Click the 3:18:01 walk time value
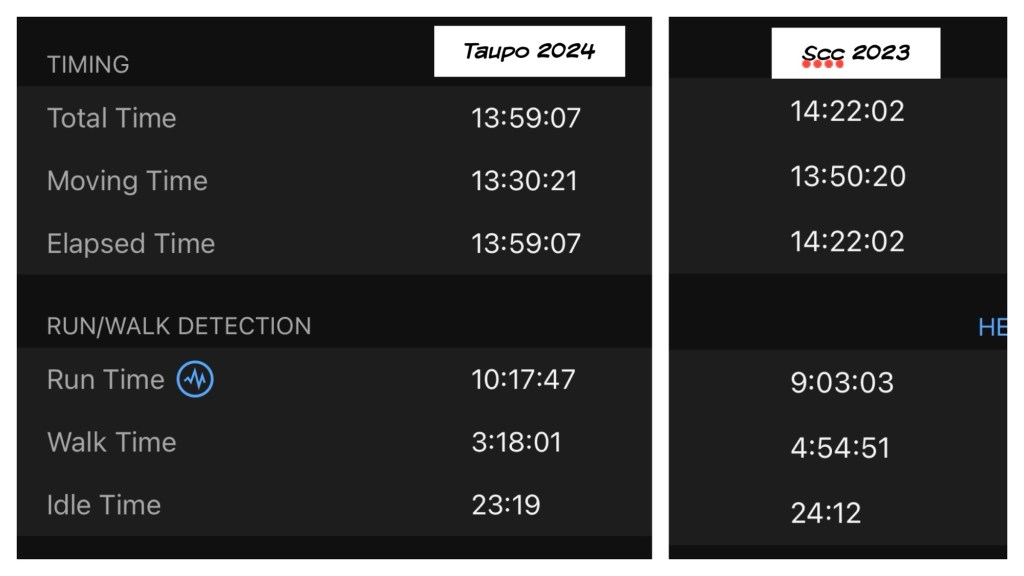The height and width of the screenshot is (576, 1024). (x=516, y=442)
